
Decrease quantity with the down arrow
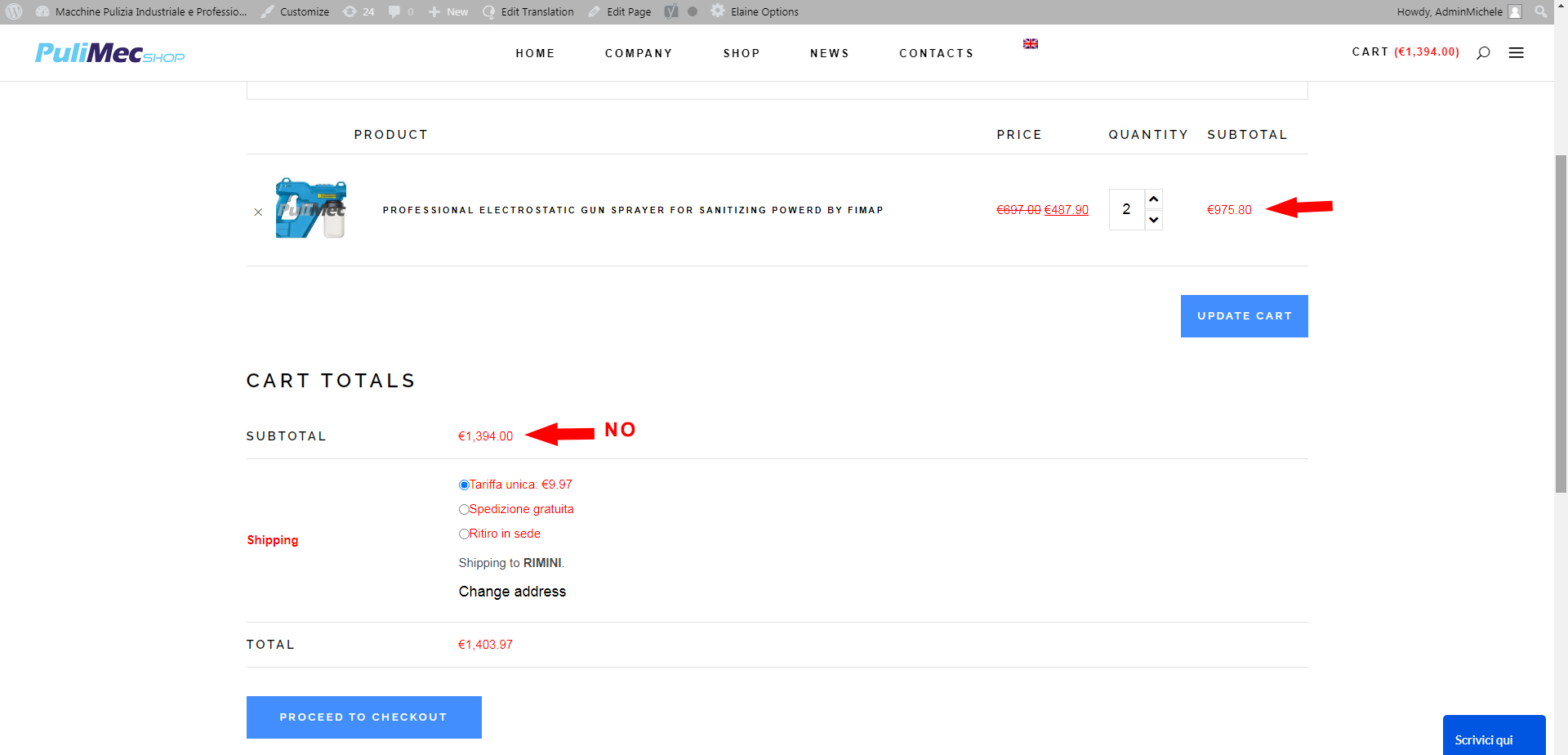click(1153, 220)
